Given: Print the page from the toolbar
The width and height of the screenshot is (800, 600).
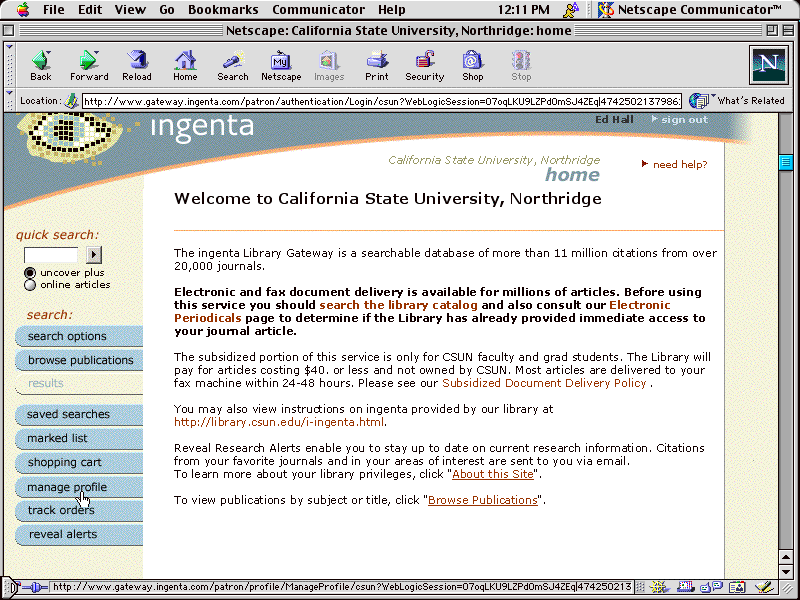Looking at the screenshot, I should 377,66.
